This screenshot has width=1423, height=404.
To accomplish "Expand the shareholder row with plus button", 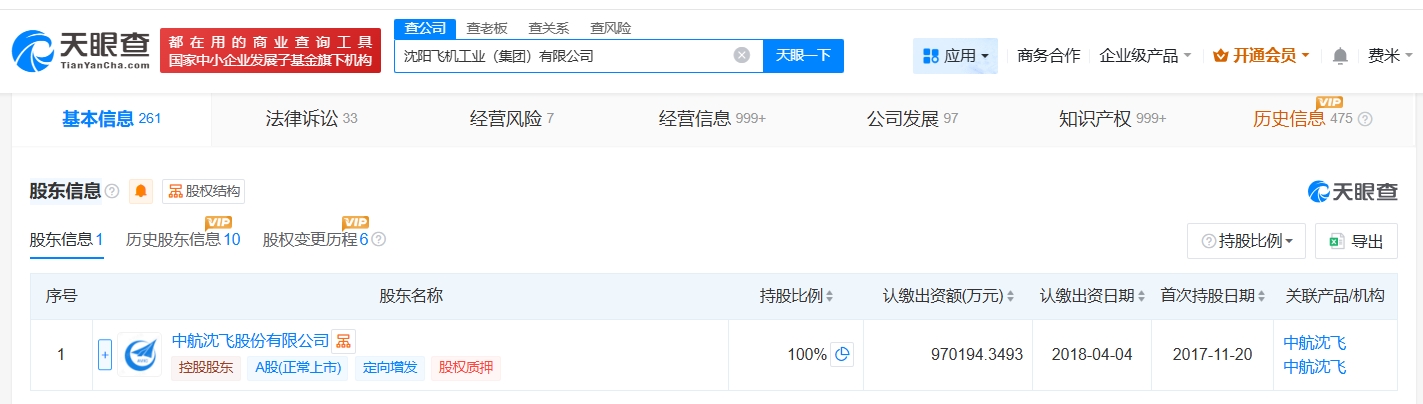I will [105, 354].
